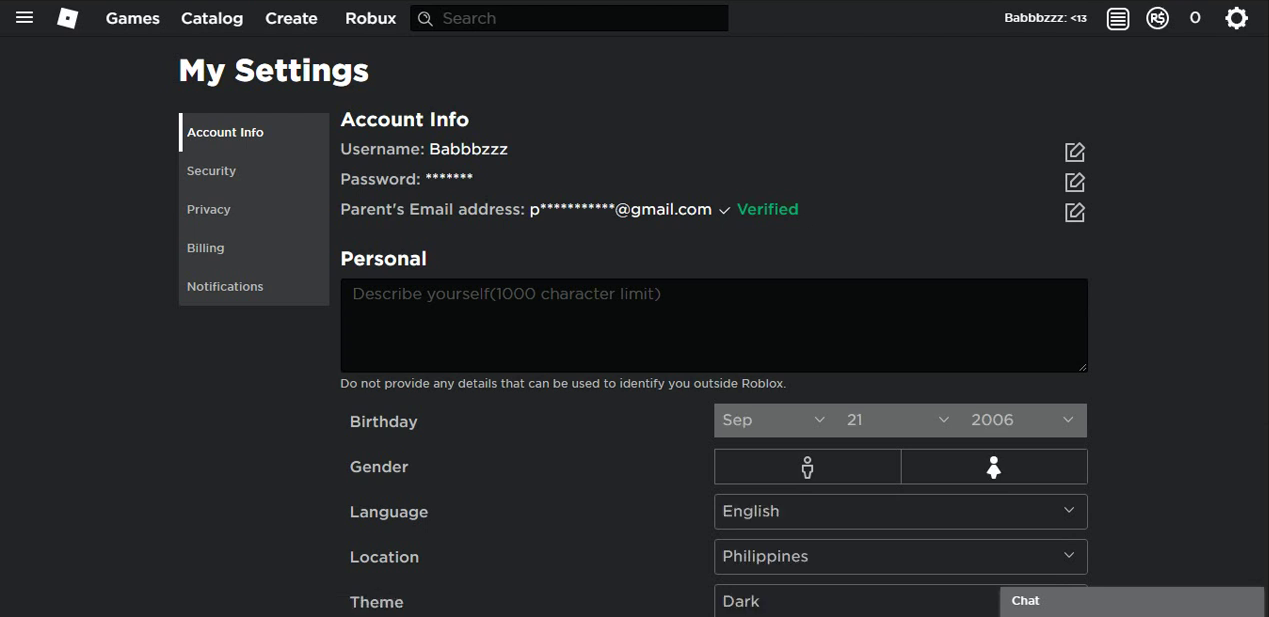Click the Describe yourself text box

coord(713,326)
